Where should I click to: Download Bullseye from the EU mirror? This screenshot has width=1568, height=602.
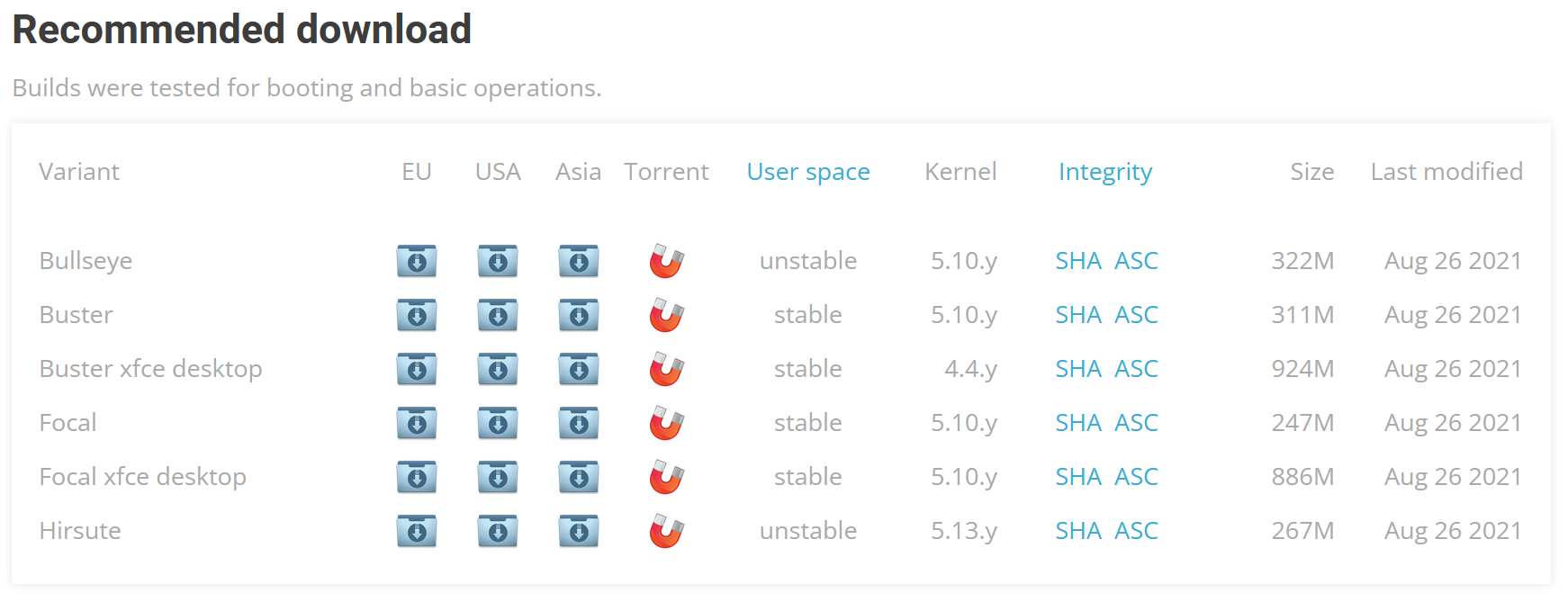[417, 261]
